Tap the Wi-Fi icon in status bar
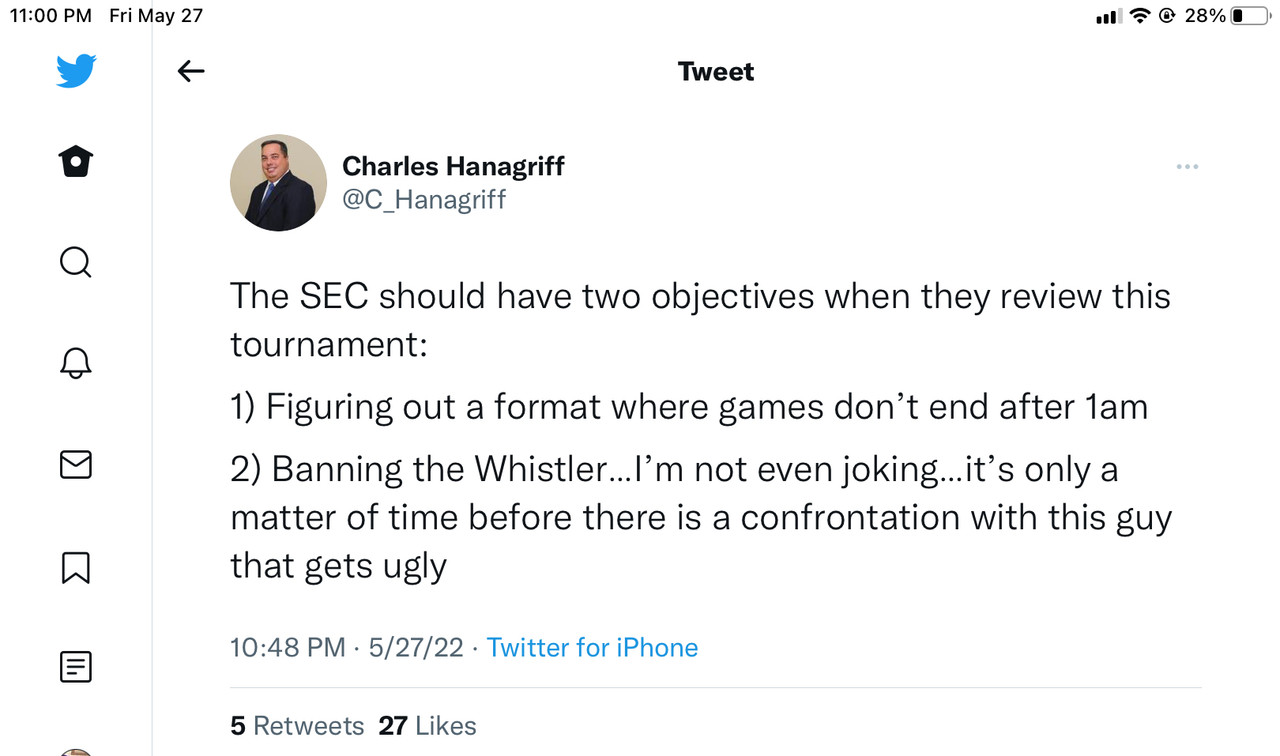This screenshot has height=756, width=1280. pos(1140,16)
